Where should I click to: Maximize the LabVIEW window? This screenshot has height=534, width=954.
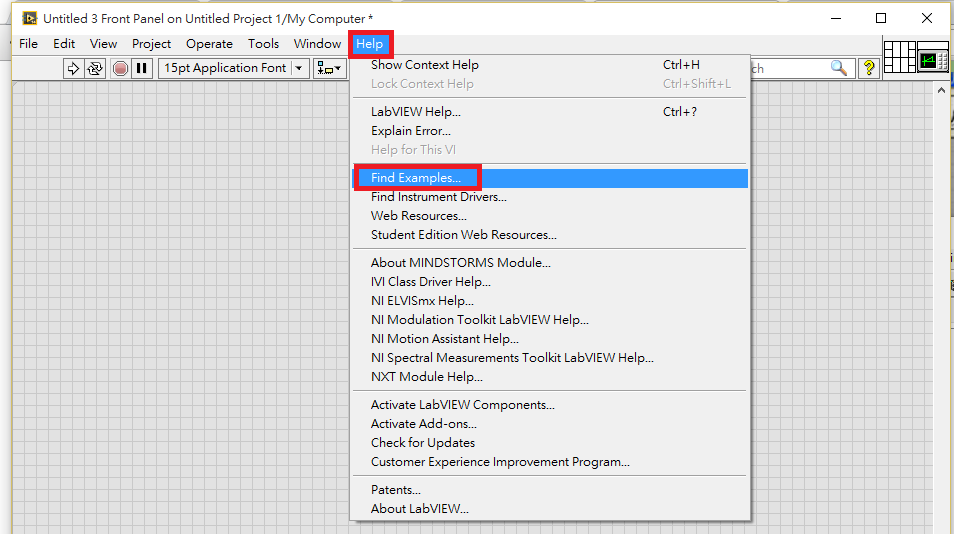coord(880,18)
